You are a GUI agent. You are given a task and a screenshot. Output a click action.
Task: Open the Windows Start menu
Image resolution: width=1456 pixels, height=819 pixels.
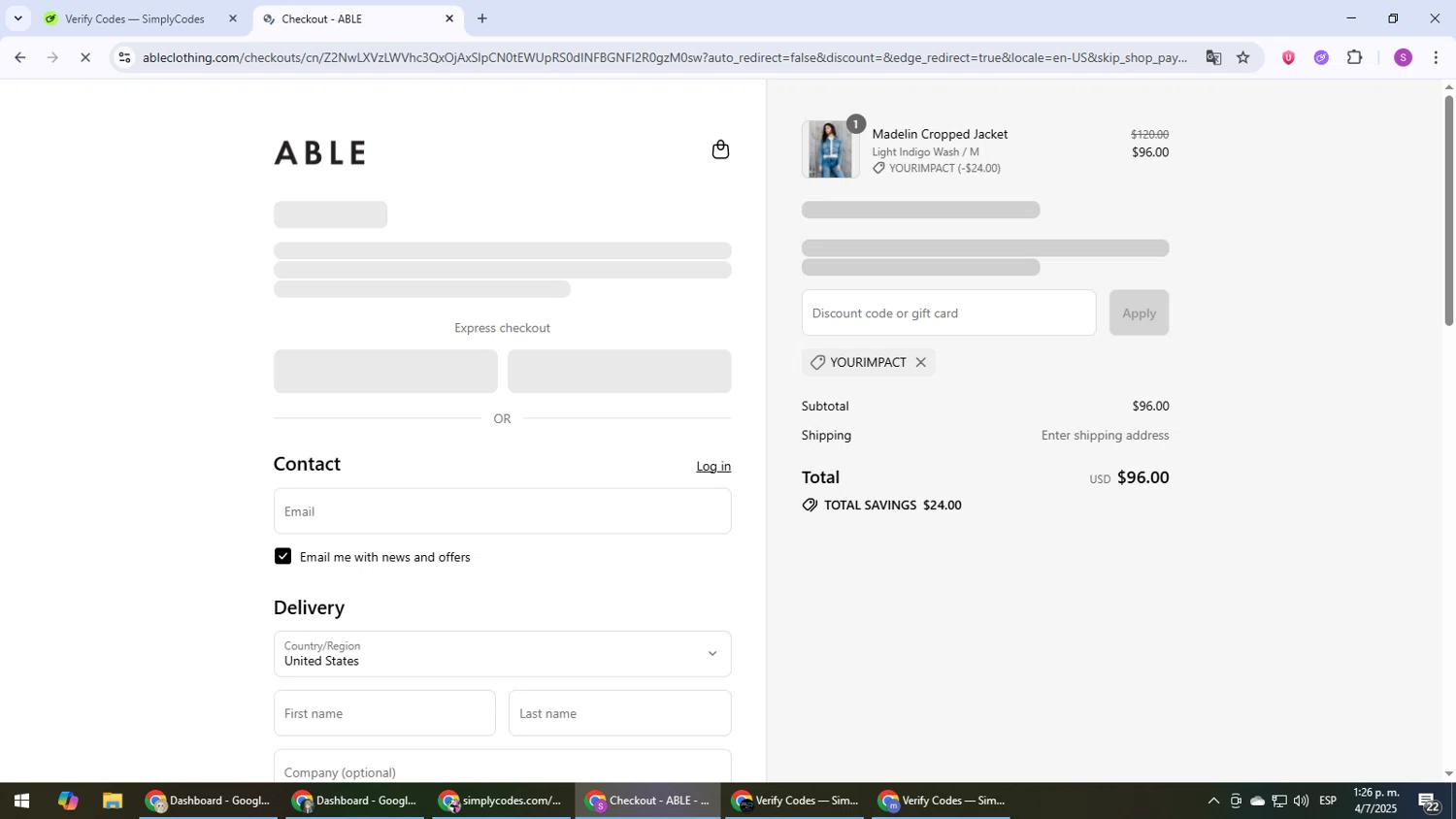pos(20,802)
